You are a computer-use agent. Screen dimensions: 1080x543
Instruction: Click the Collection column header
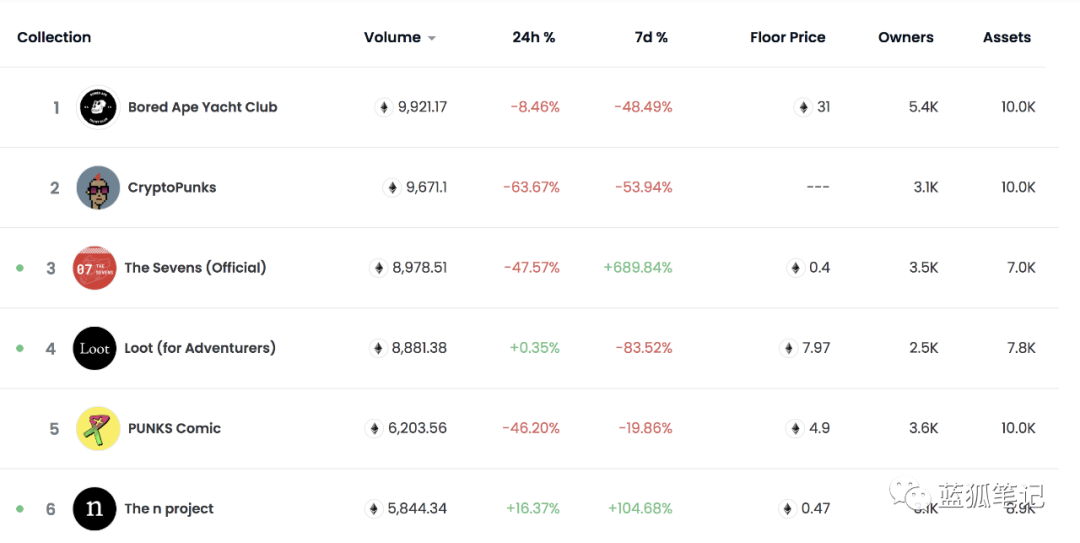pyautogui.click(x=54, y=37)
